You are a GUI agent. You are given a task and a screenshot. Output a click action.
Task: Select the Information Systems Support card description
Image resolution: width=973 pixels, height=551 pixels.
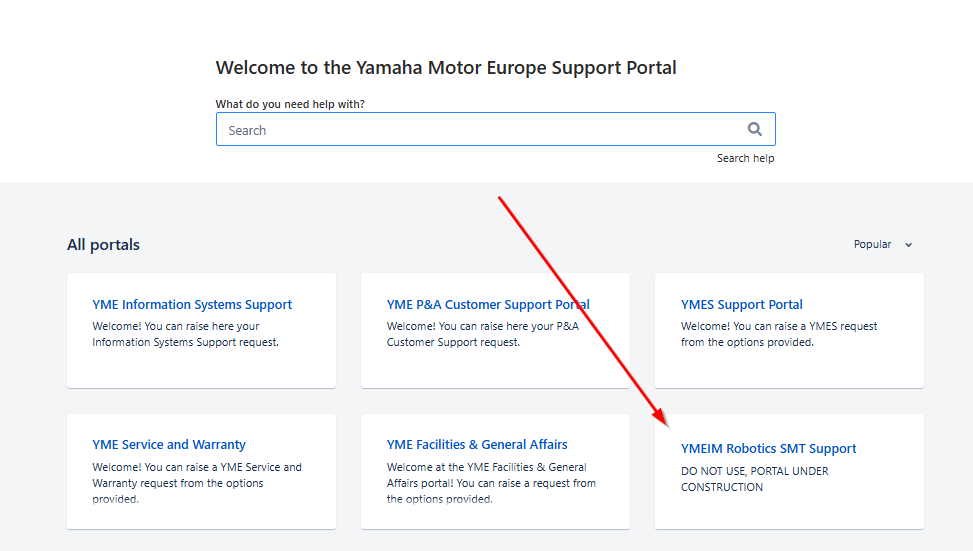pyautogui.click(x=186, y=334)
